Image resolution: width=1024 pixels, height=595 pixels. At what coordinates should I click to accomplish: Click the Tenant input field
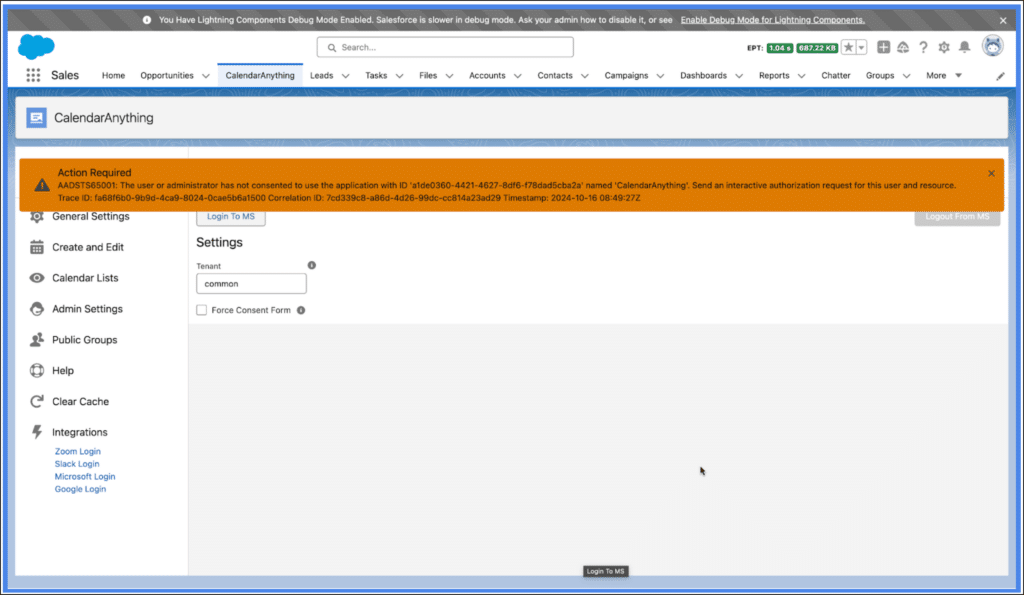251,284
